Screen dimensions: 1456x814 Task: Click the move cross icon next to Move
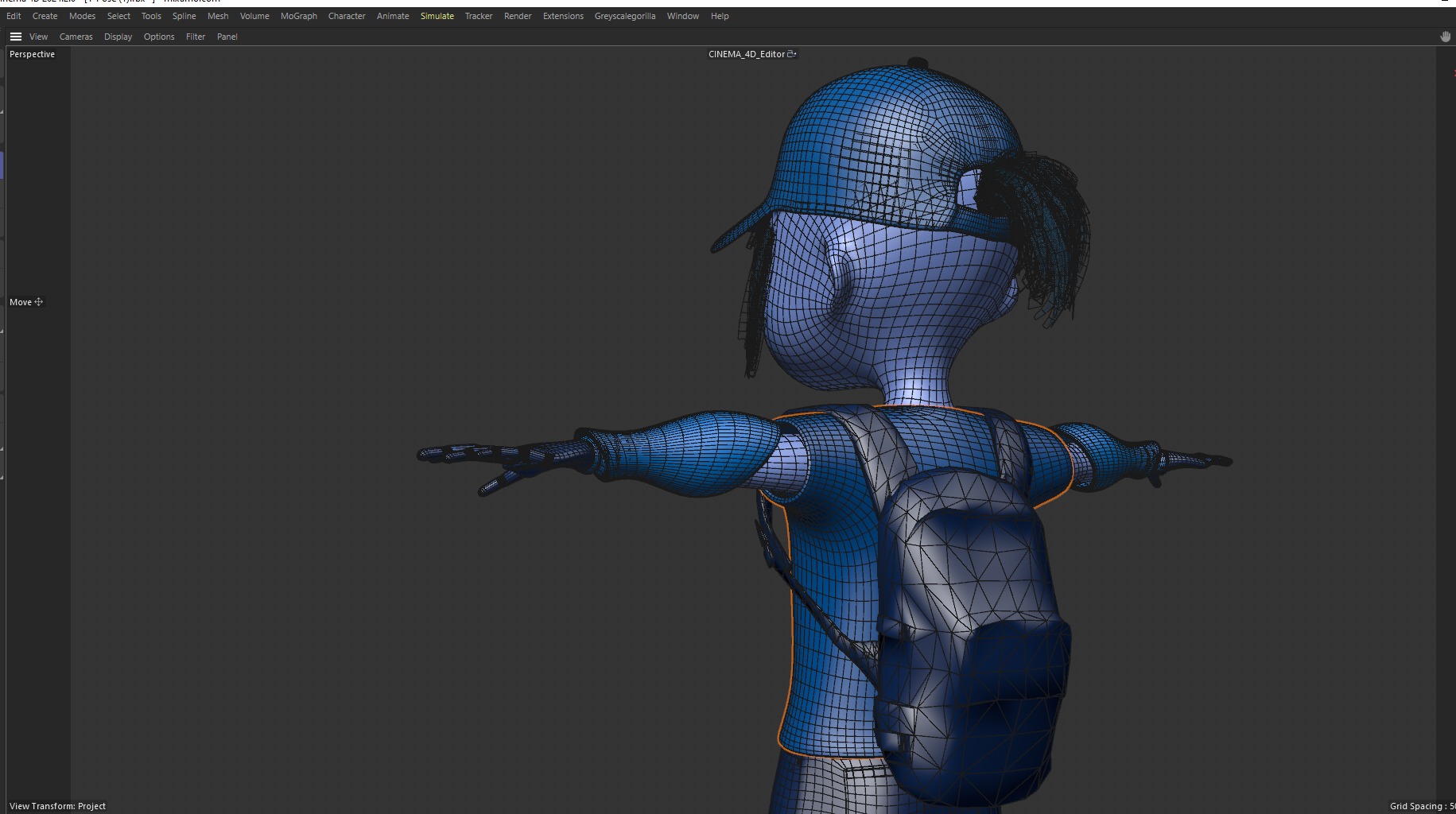point(38,302)
